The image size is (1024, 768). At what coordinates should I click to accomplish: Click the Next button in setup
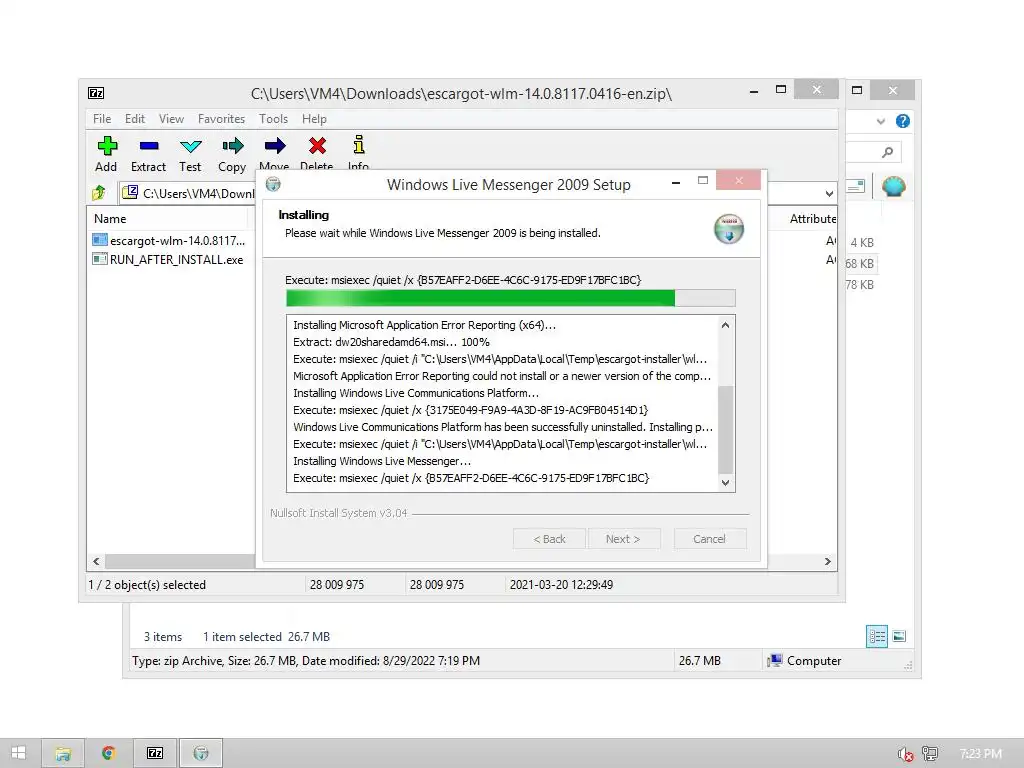click(624, 539)
